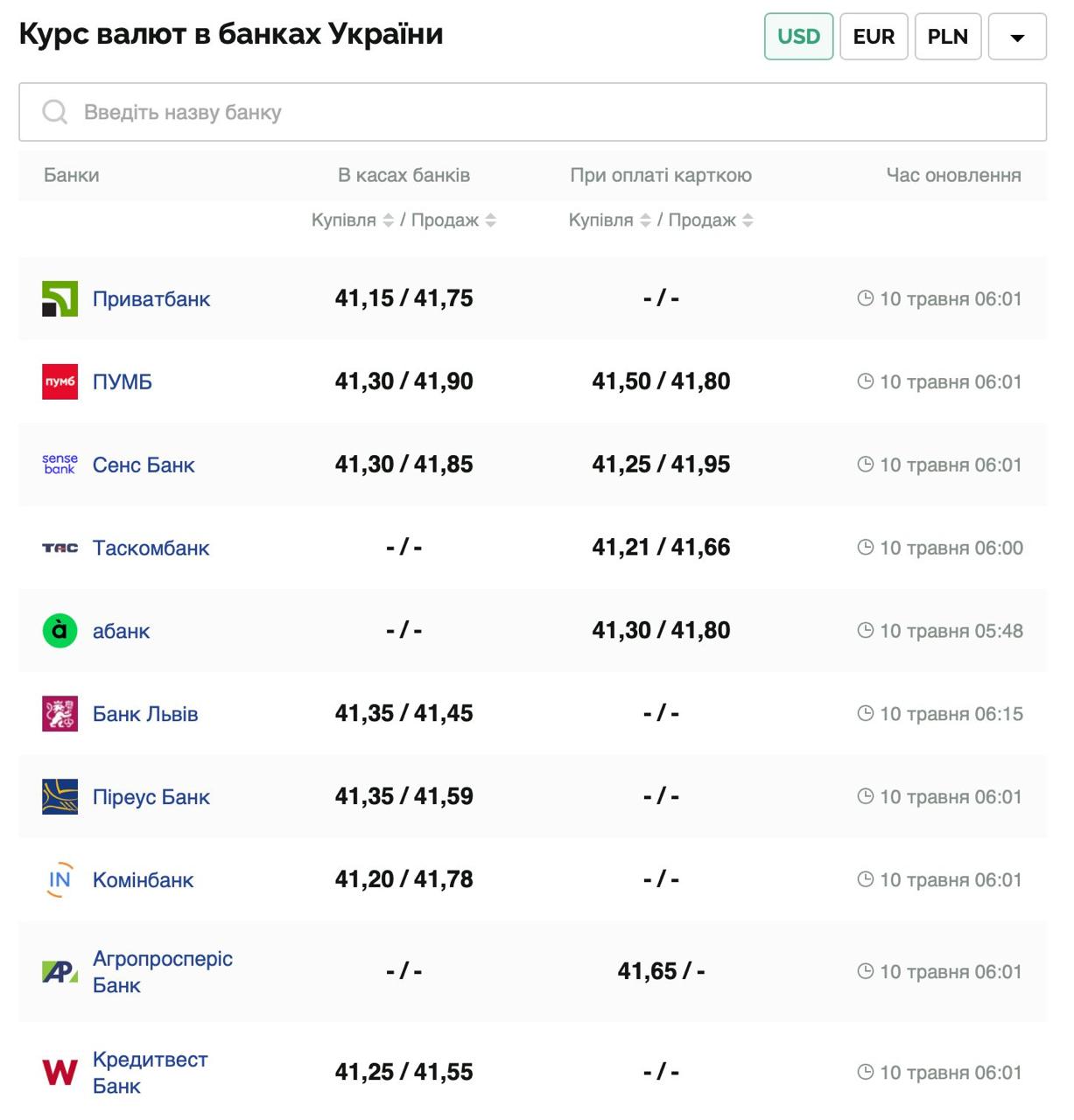Select the USD currency tab
The height and width of the screenshot is (1120, 1074).
coord(798,37)
